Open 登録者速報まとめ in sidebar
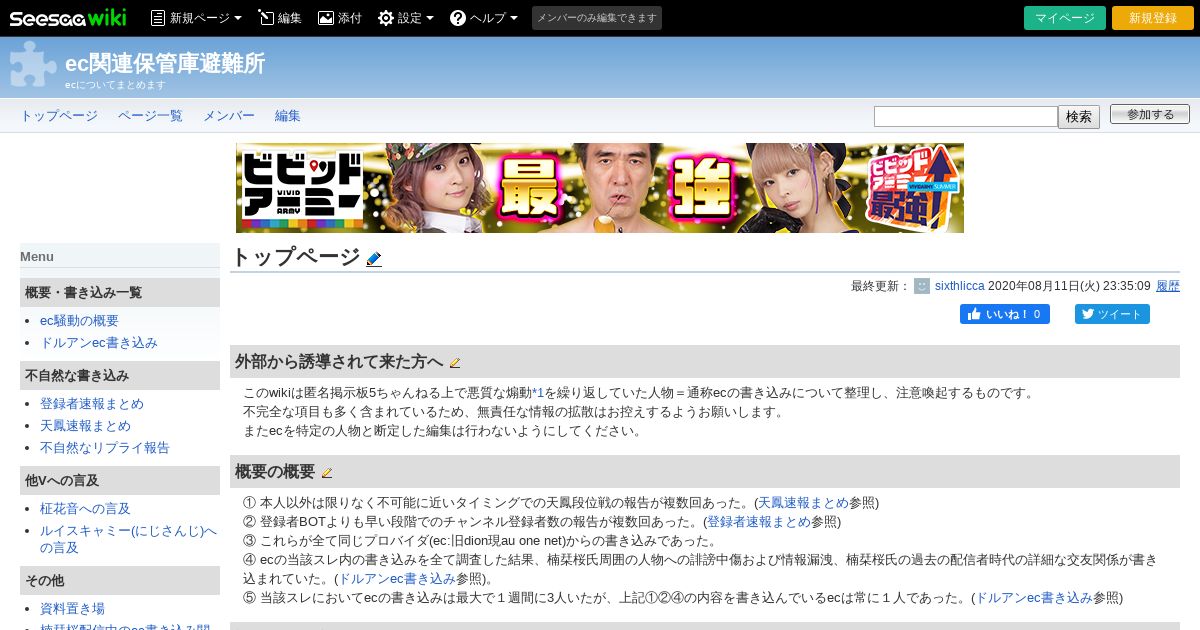 [x=92, y=404]
